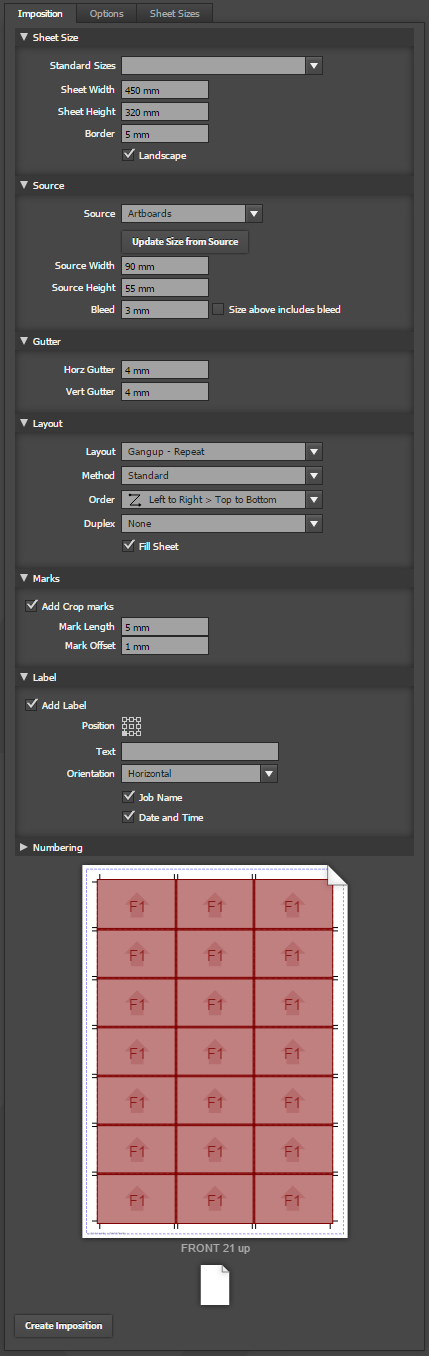Click the blank page icon below preview

[x=215, y=1285]
